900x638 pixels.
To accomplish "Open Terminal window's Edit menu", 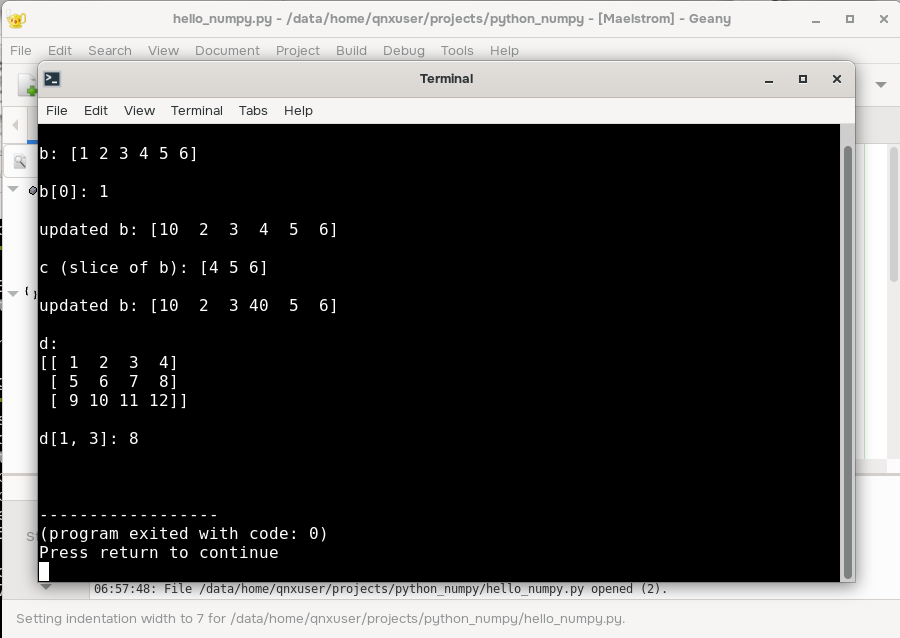I will [x=95, y=111].
